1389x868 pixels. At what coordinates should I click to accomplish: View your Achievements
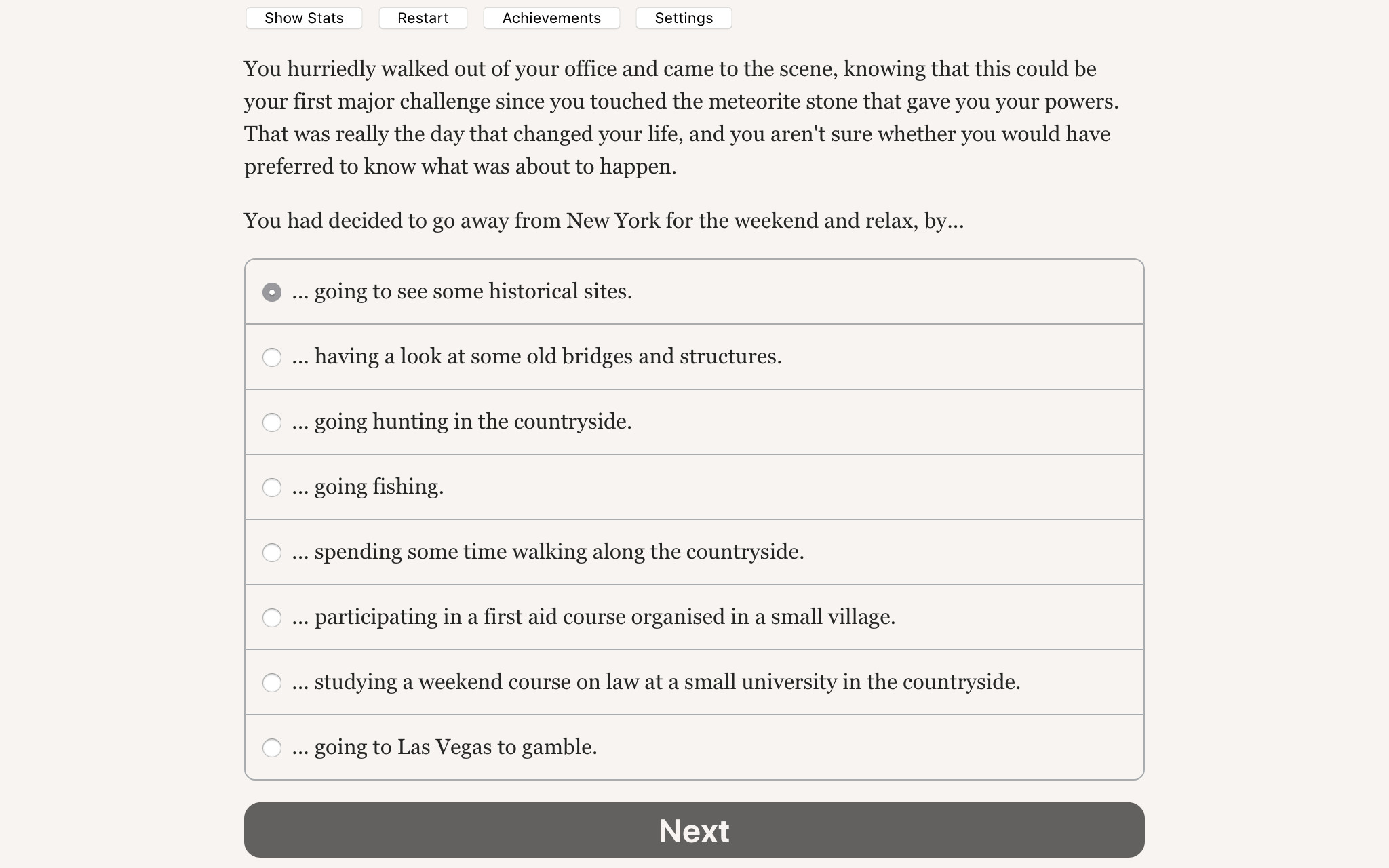click(551, 18)
